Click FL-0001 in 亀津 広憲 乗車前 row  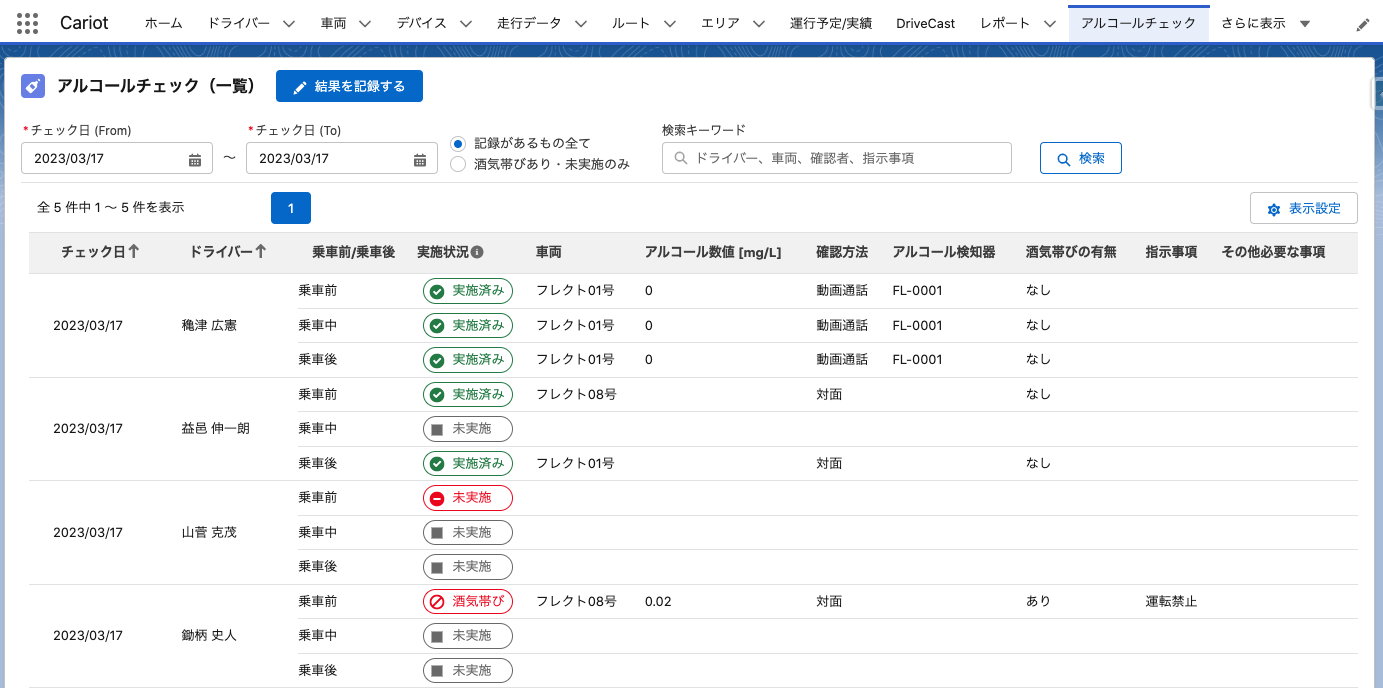pyautogui.click(x=918, y=291)
